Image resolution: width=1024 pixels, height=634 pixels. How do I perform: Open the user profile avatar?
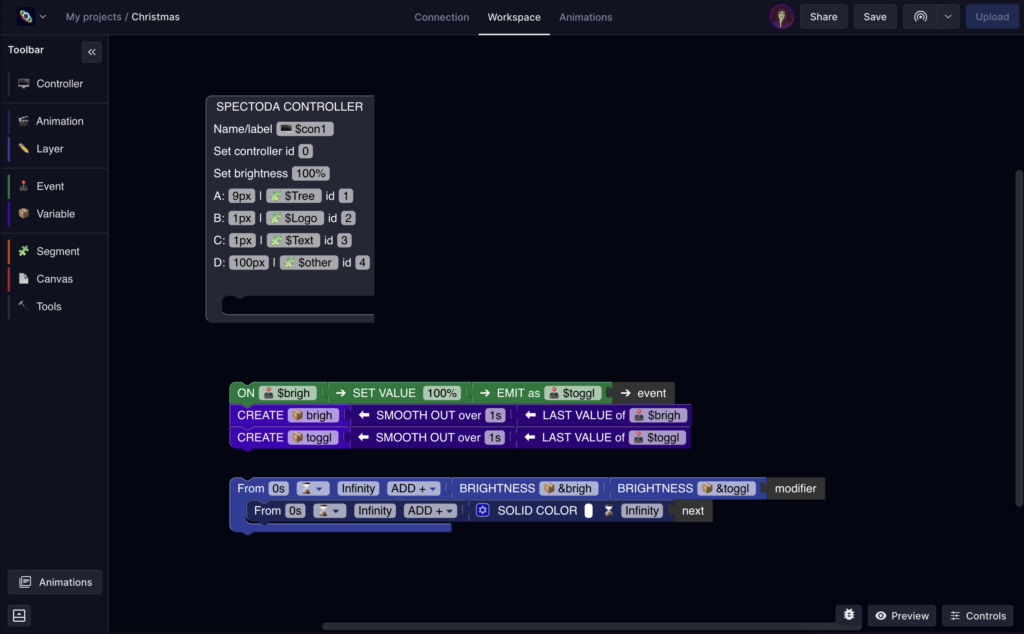[781, 17]
